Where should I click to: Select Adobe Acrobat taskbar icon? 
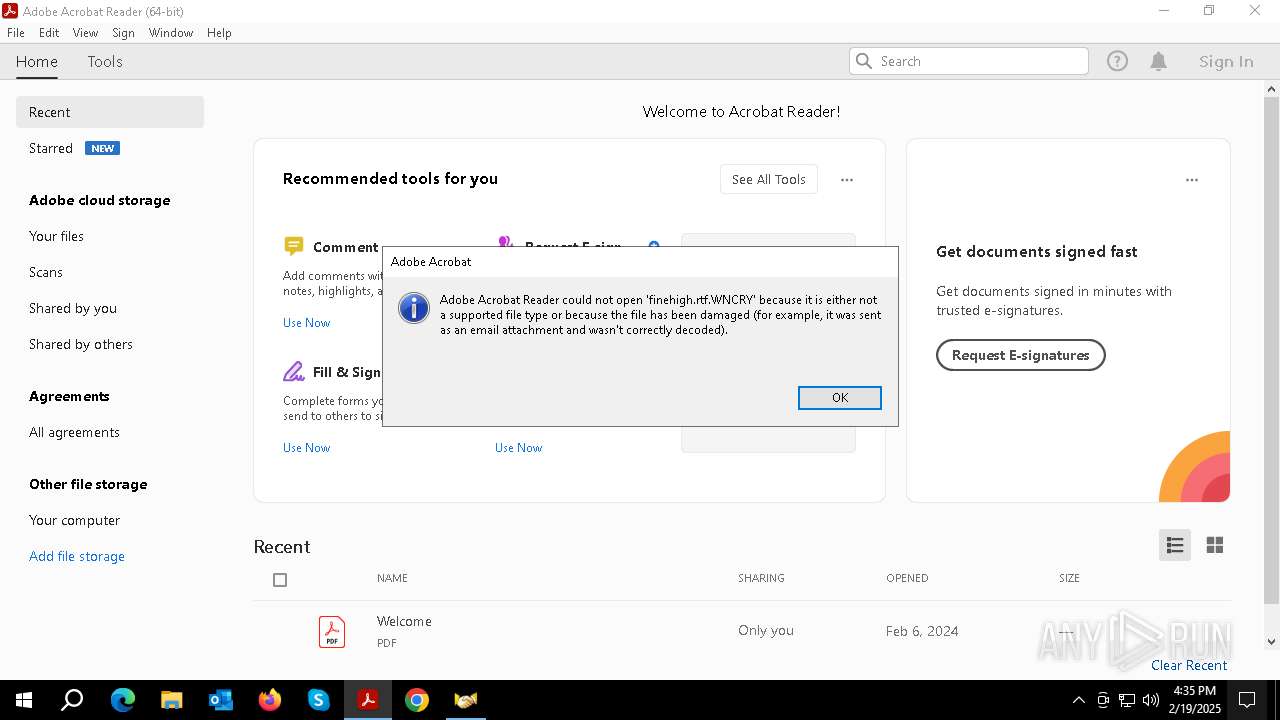tap(367, 700)
